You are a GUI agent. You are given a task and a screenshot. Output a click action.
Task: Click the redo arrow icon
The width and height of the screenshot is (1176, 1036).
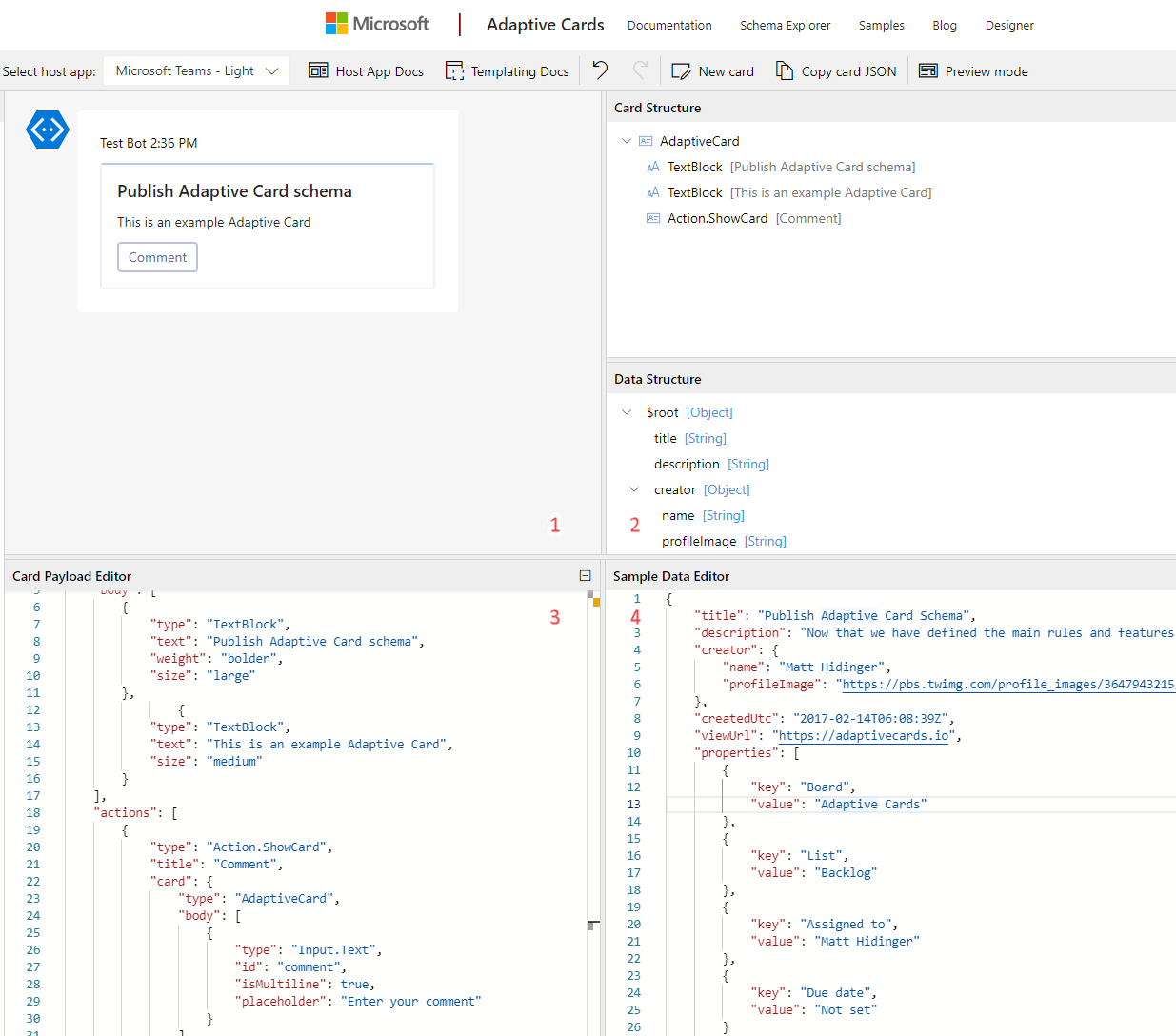click(640, 70)
